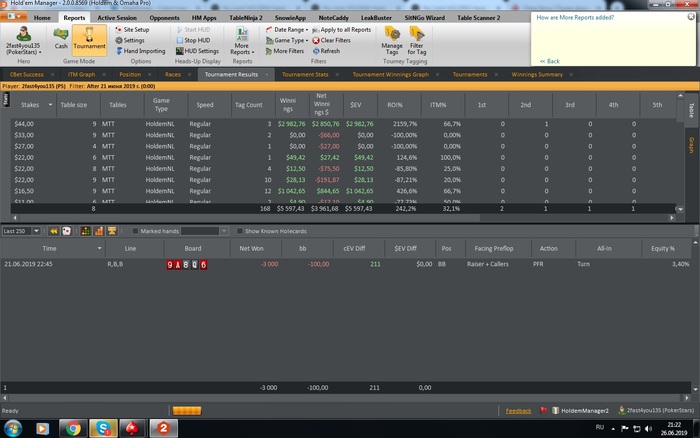
Task: Toggle Show Known Holecards checkbox
Action: [x=240, y=231]
